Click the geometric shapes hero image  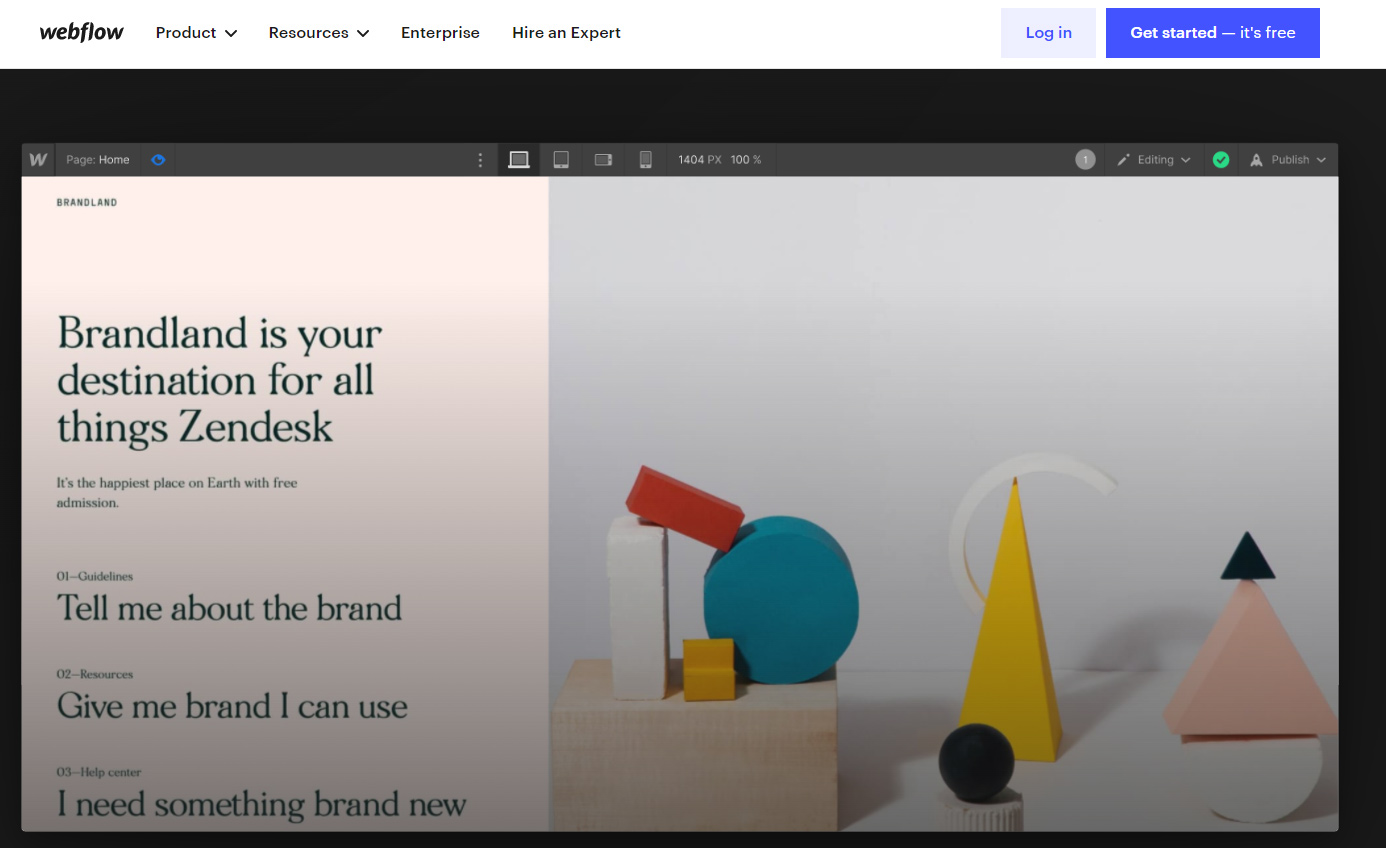(x=943, y=504)
